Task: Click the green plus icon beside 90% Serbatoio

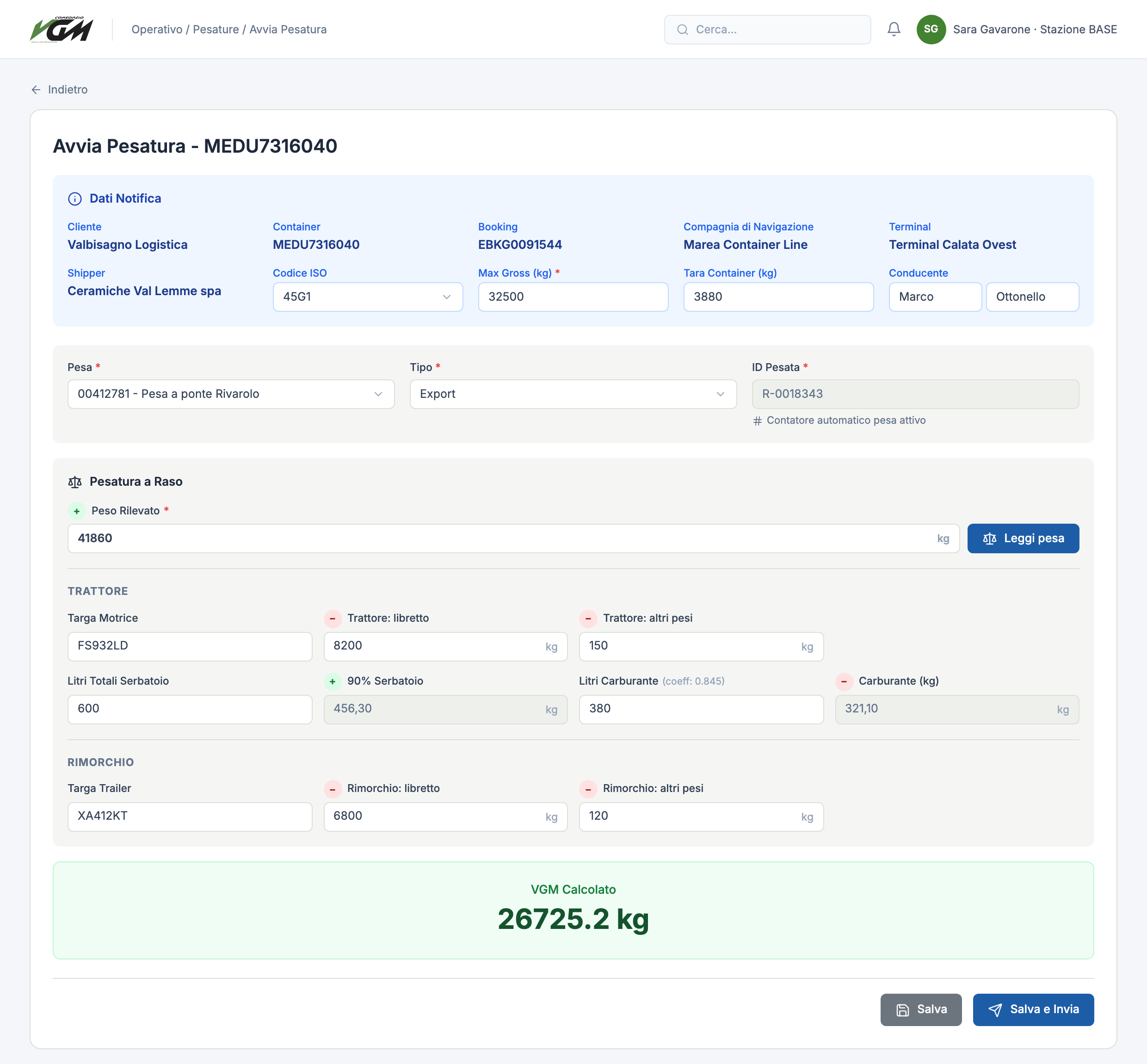Action: (x=332, y=681)
